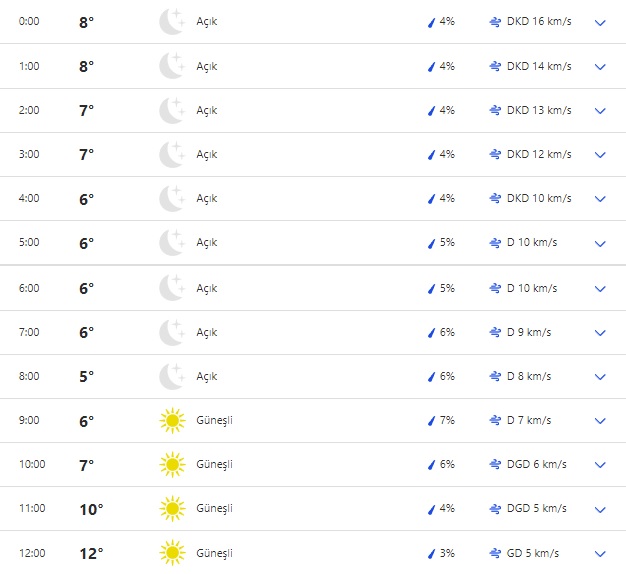Expand the 3:00 row chevron
The width and height of the screenshot is (626, 574).
(x=600, y=155)
